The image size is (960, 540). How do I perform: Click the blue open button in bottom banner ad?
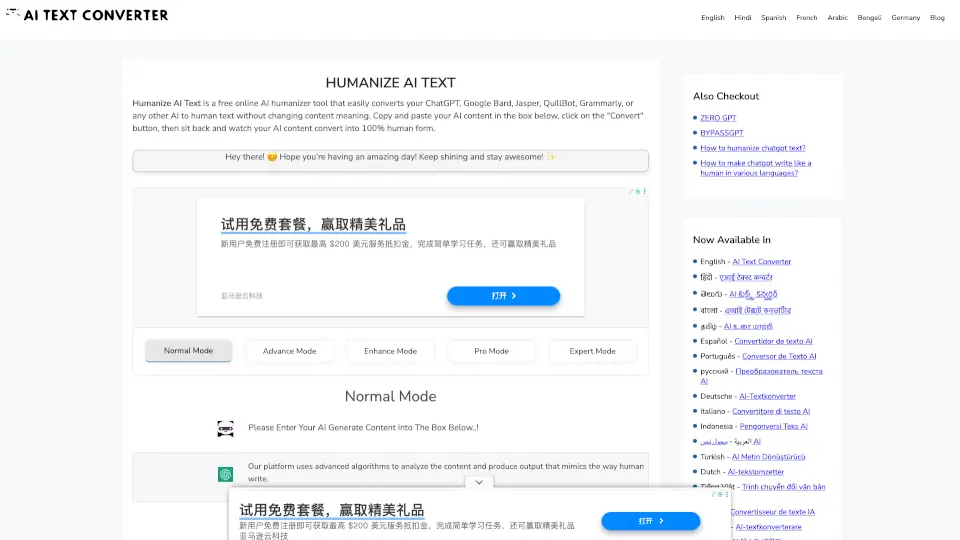(x=650, y=521)
